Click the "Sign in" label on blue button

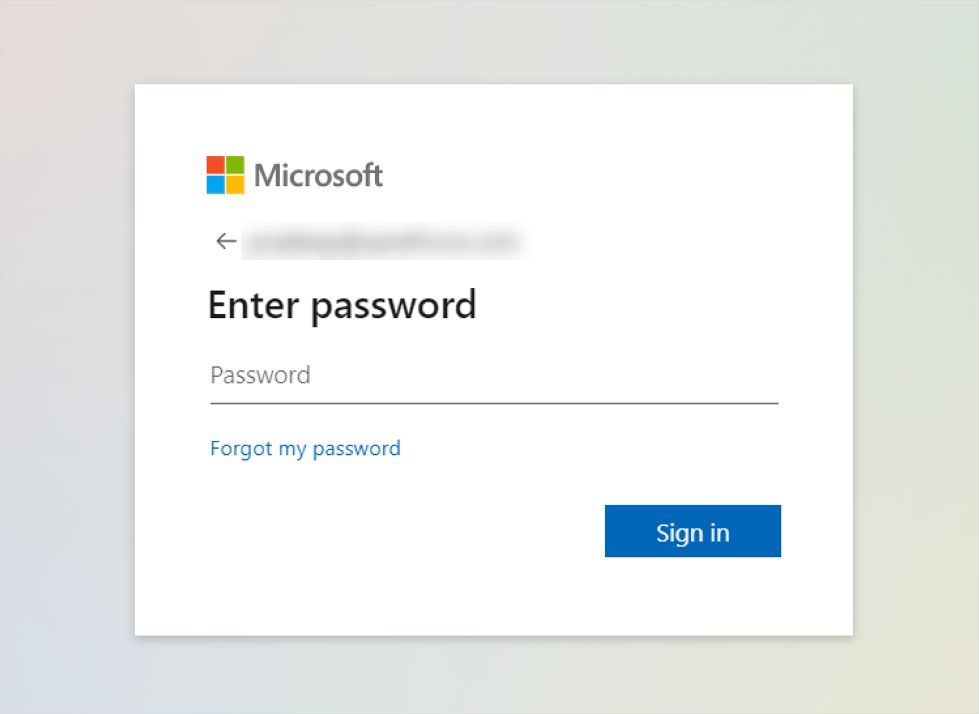pyautogui.click(x=692, y=533)
